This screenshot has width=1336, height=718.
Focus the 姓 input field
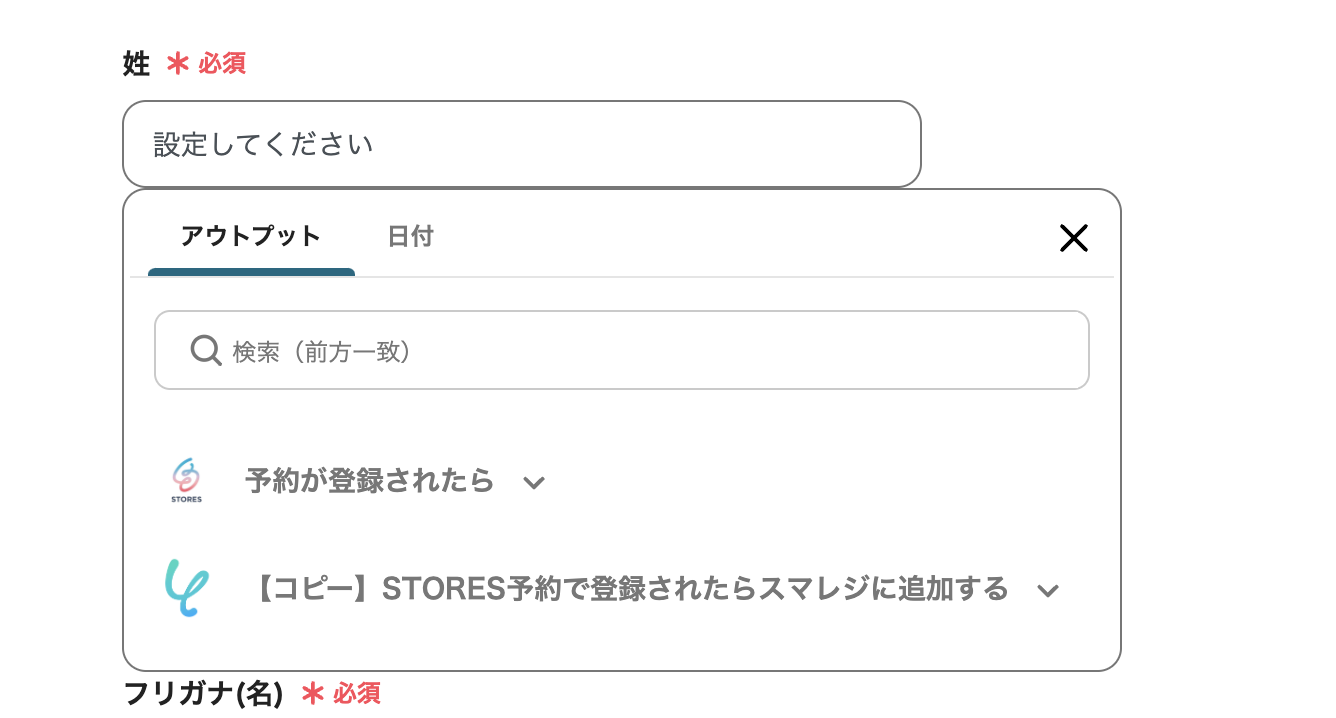[520, 144]
